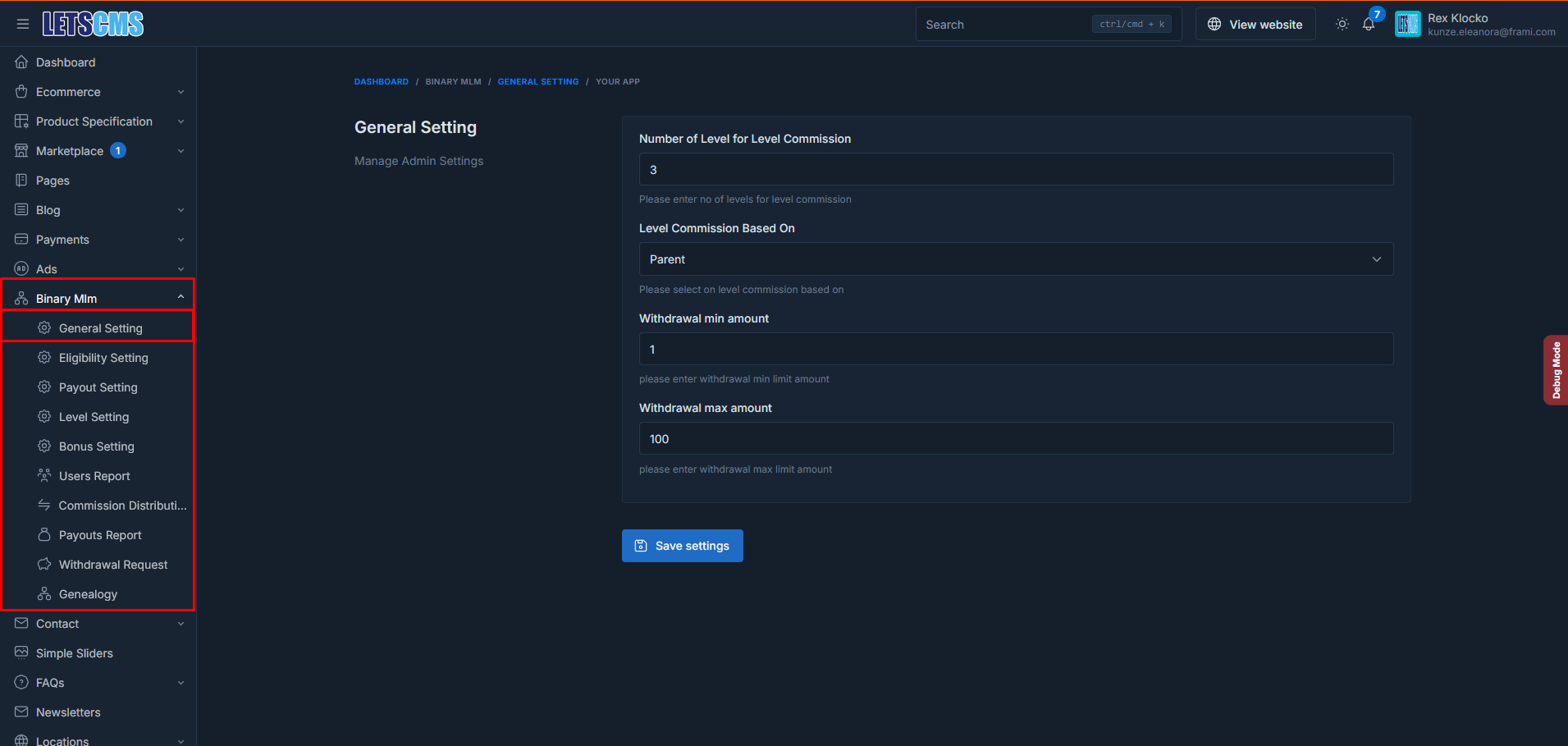Open the Level Commission Based On dropdown
The height and width of the screenshot is (746, 1568).
pos(1016,259)
